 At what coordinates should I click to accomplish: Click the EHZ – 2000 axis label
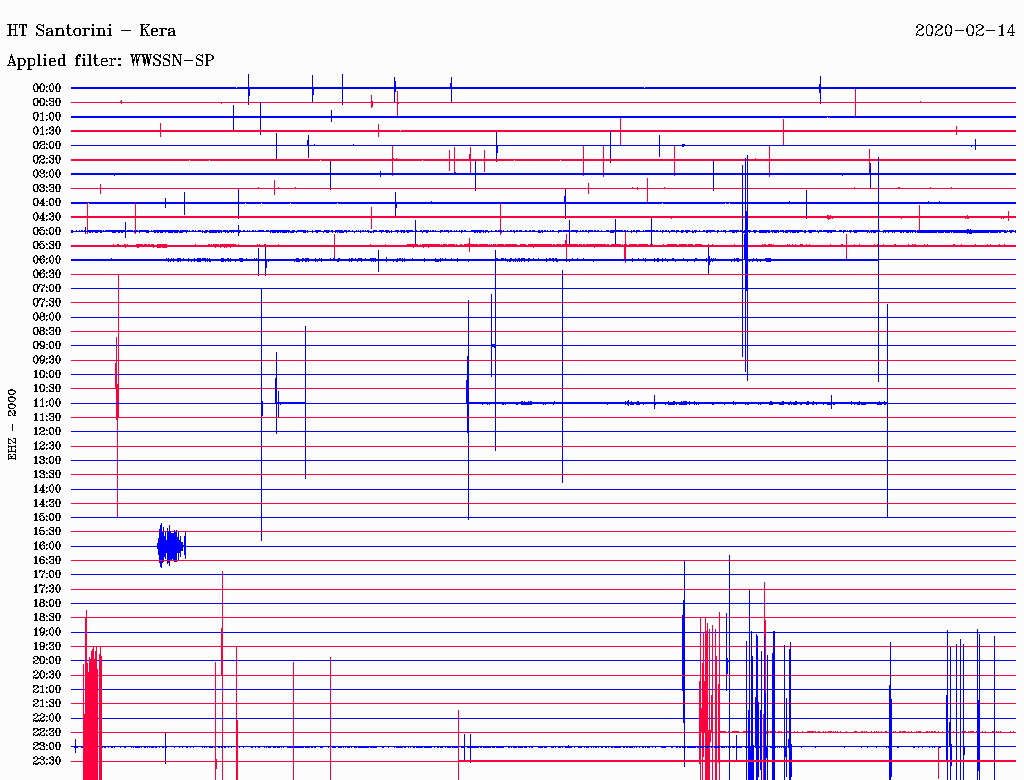point(12,425)
